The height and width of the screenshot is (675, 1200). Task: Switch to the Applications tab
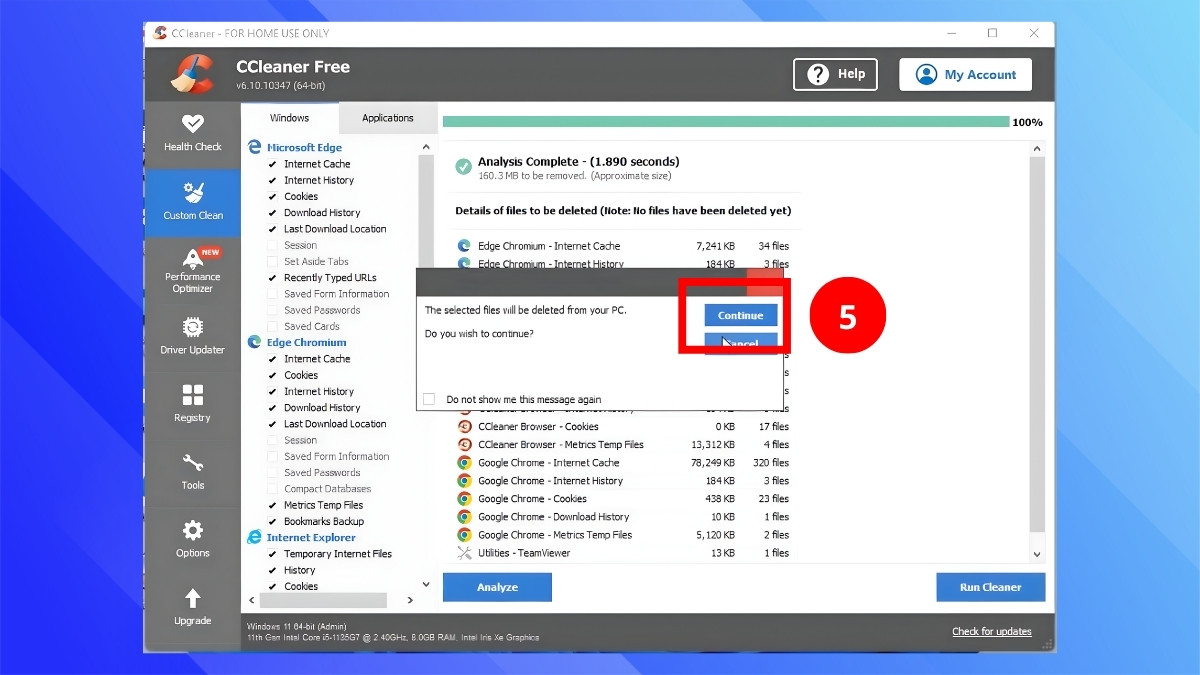388,117
